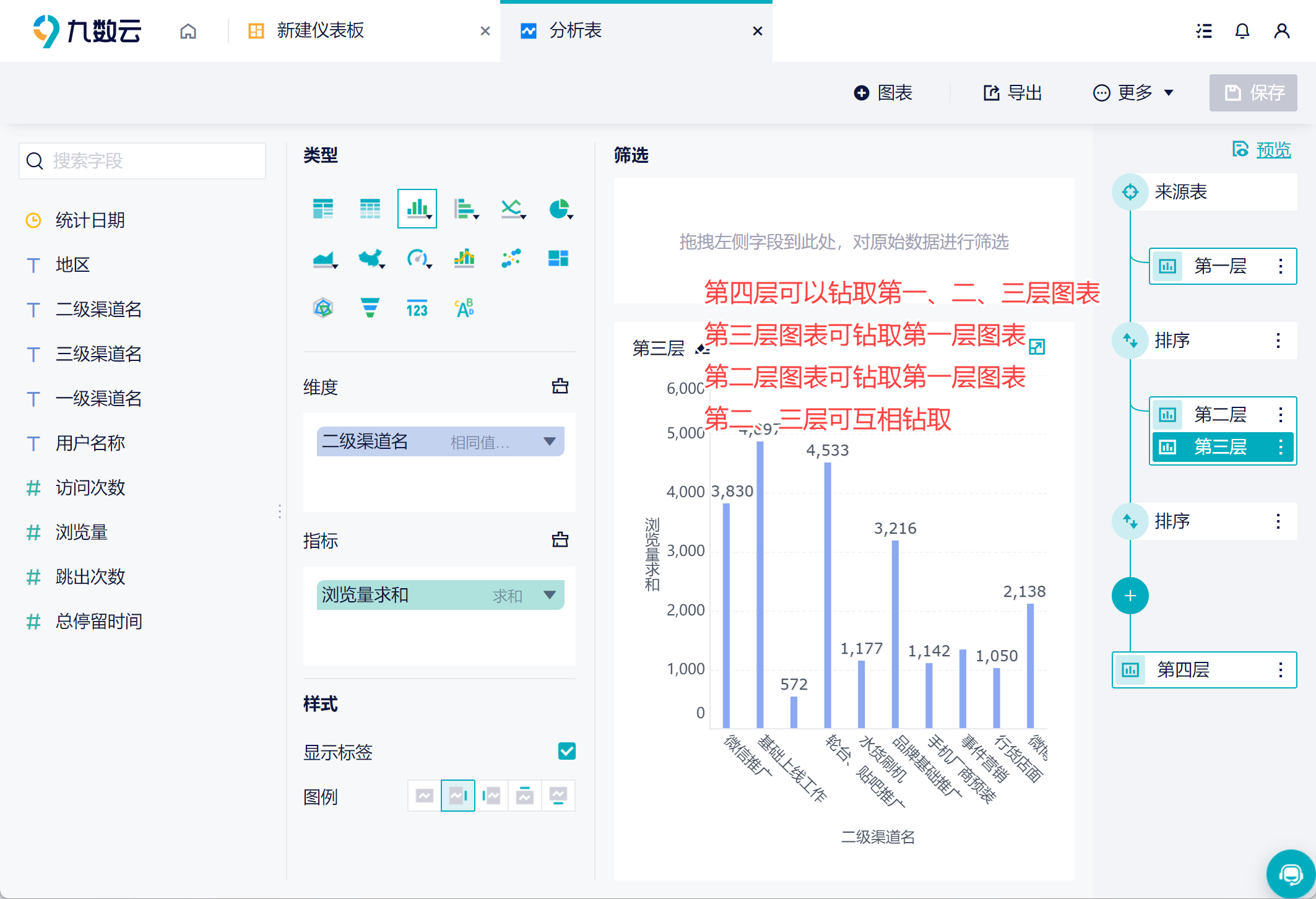The image size is (1316, 899).
Task: Pick the KPI number card icon
Action: coord(417,308)
